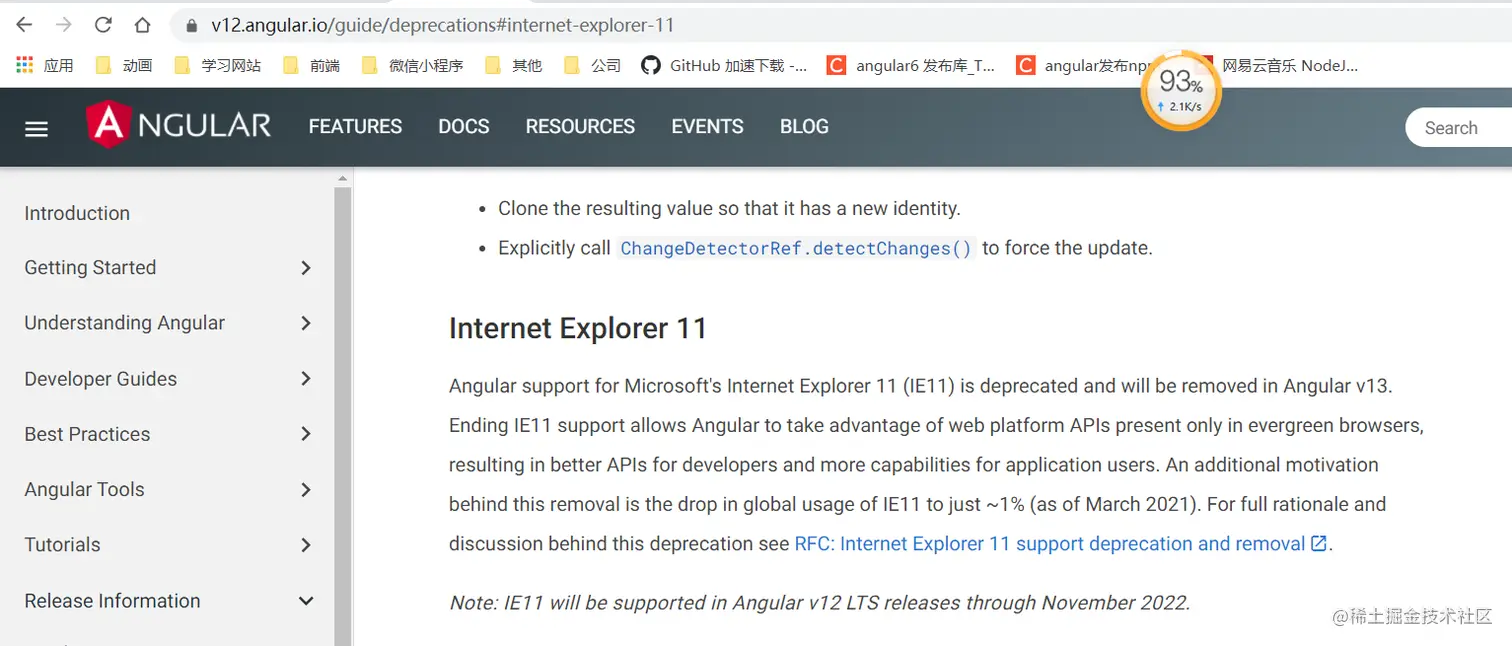Open the GitHub 加速下载 bookmark
The image size is (1512, 646).
point(724,65)
